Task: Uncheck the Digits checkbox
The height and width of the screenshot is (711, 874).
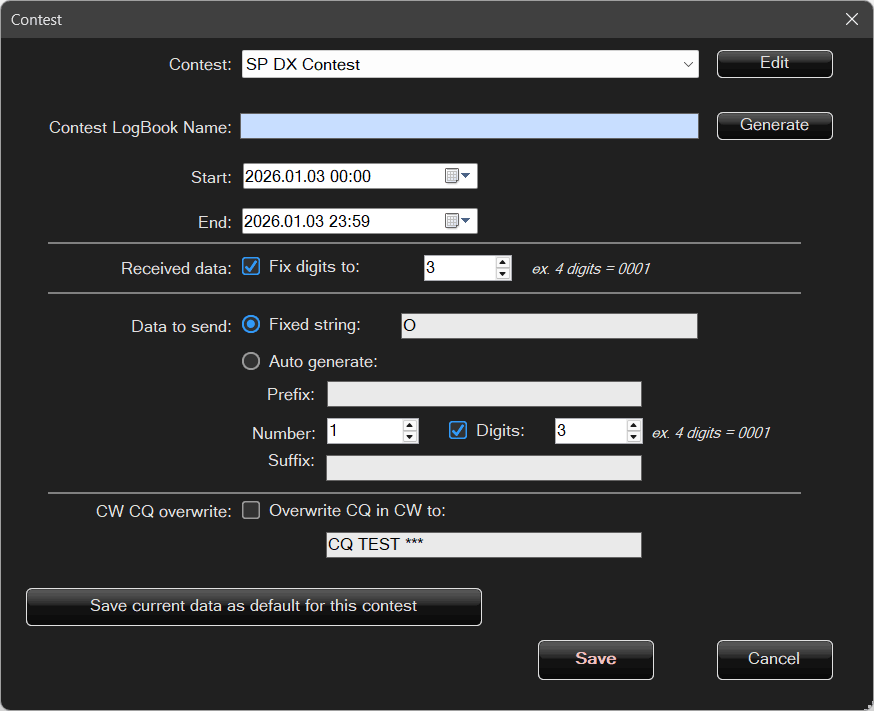Action: [458, 431]
